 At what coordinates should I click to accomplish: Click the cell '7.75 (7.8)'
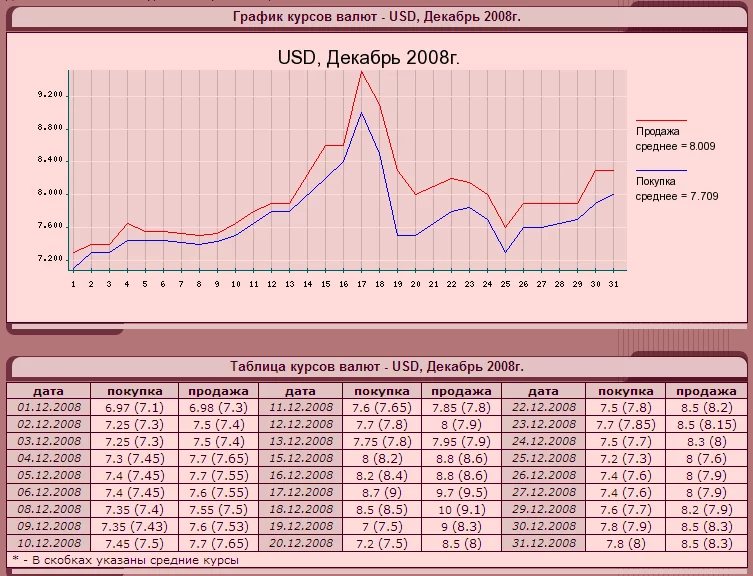click(382, 441)
